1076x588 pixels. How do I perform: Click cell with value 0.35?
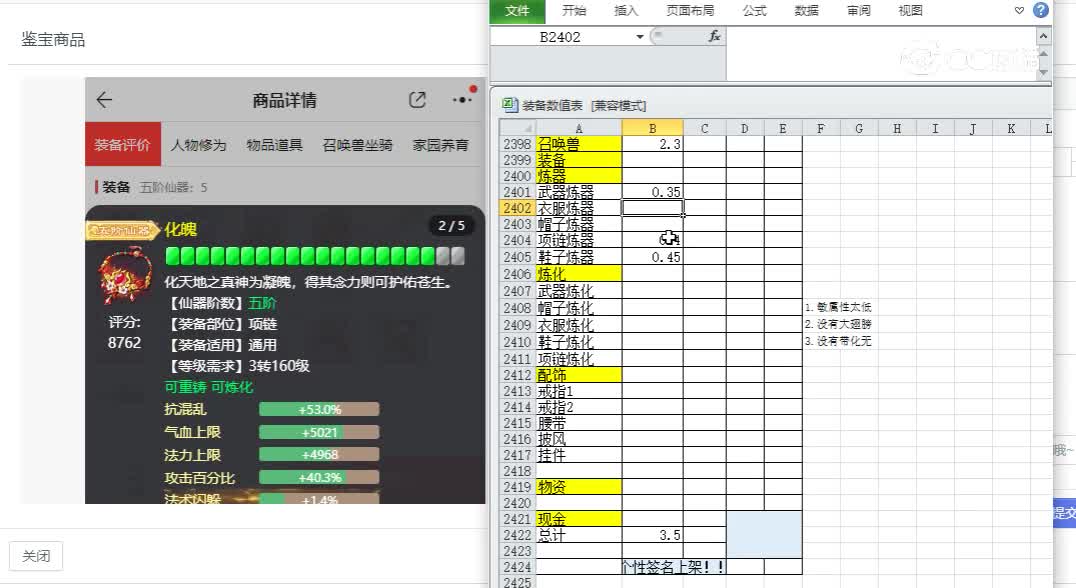pos(653,192)
